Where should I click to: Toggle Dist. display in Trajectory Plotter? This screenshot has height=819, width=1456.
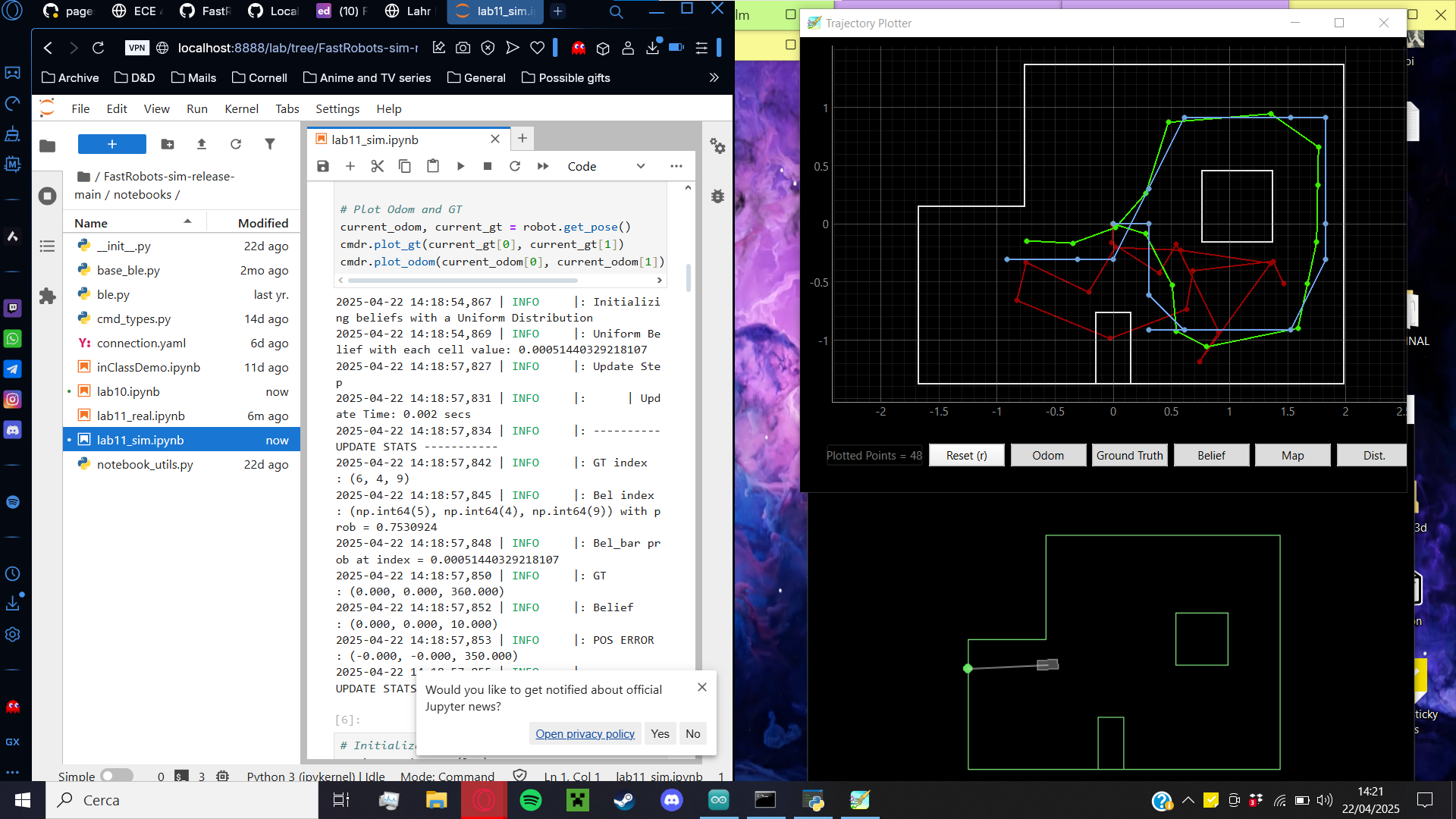click(1373, 455)
